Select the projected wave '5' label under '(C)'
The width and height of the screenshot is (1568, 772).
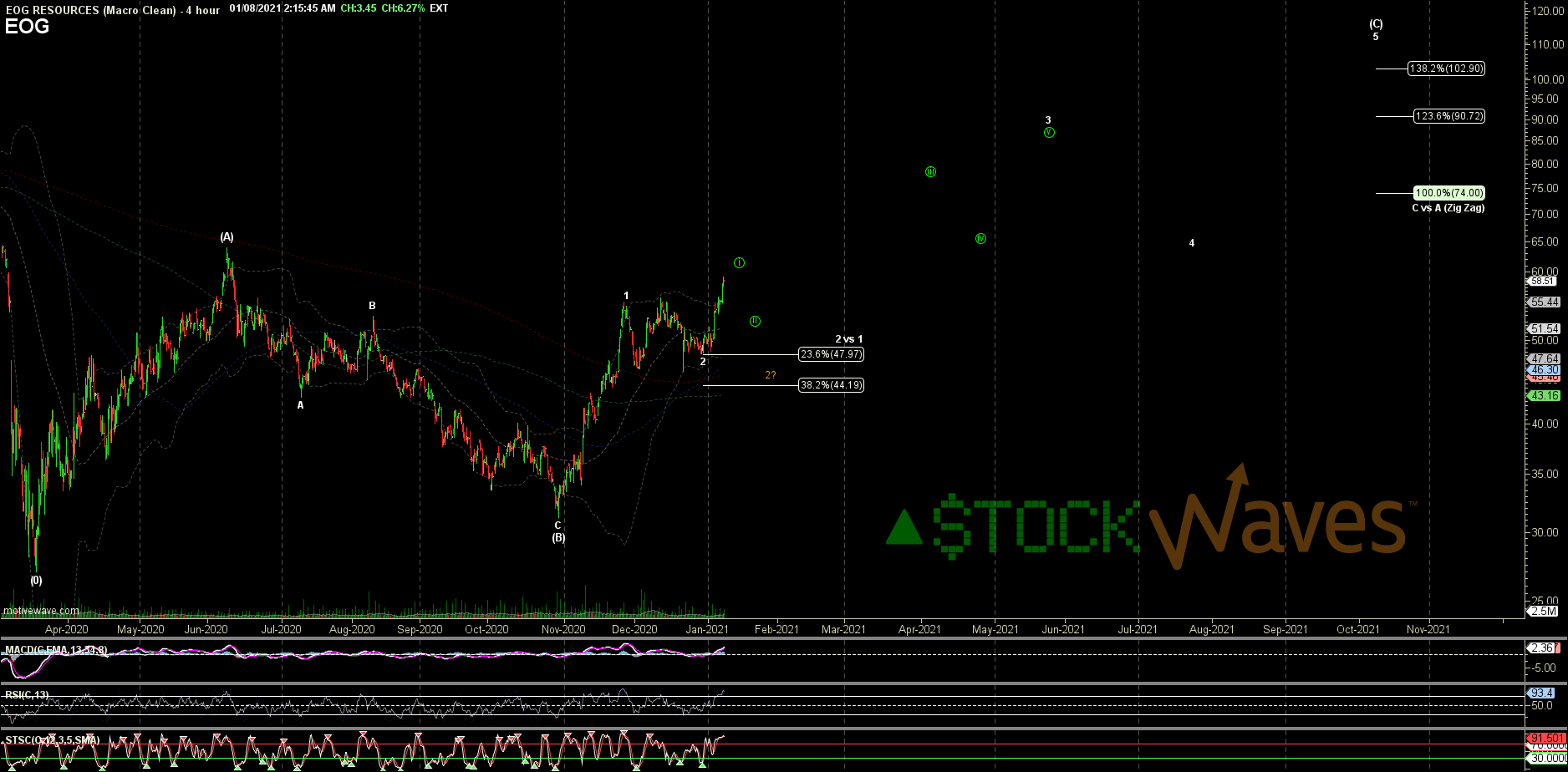(1376, 37)
